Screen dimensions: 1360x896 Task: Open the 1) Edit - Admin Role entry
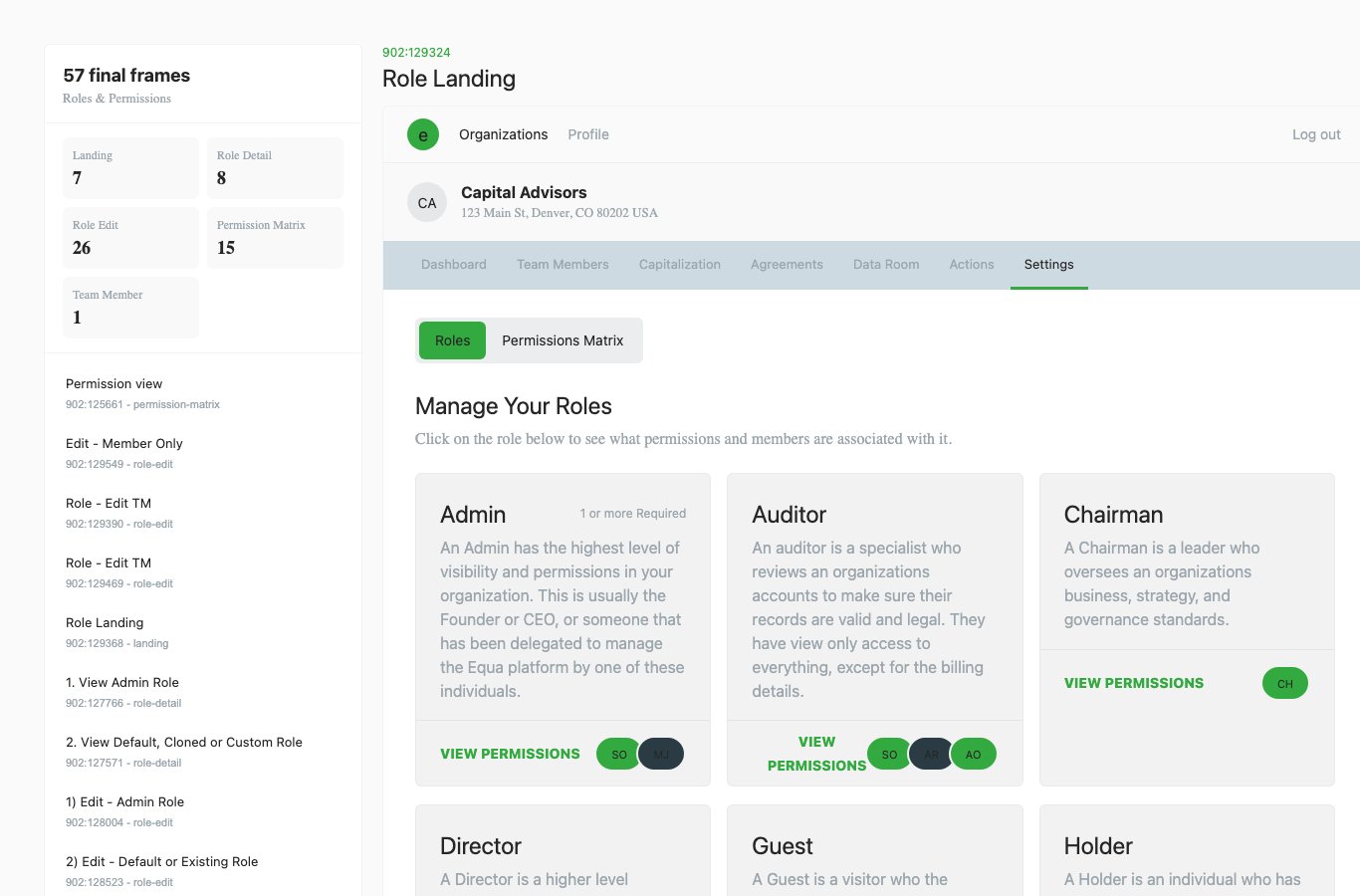pyautogui.click(x=203, y=811)
